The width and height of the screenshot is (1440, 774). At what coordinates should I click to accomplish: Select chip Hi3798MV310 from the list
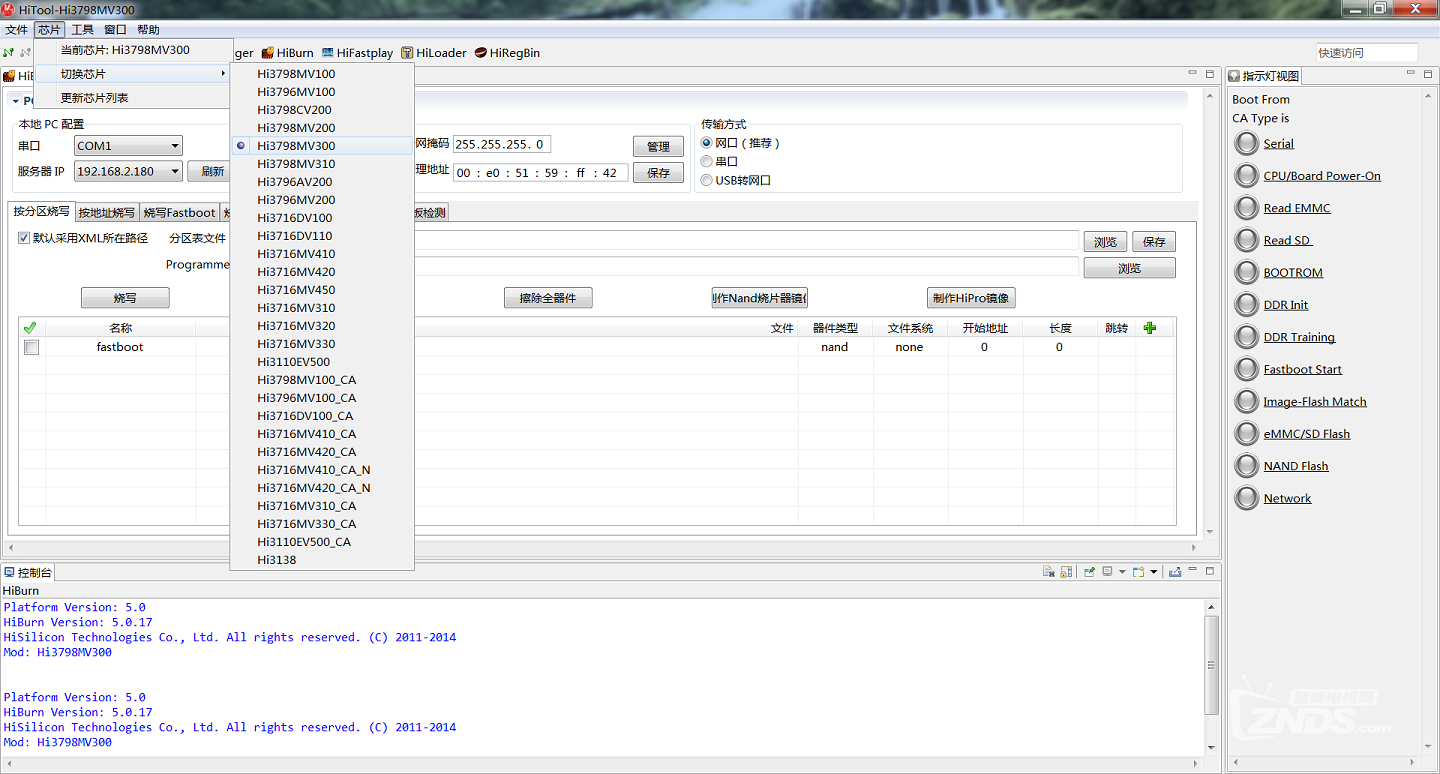[x=322, y=164]
